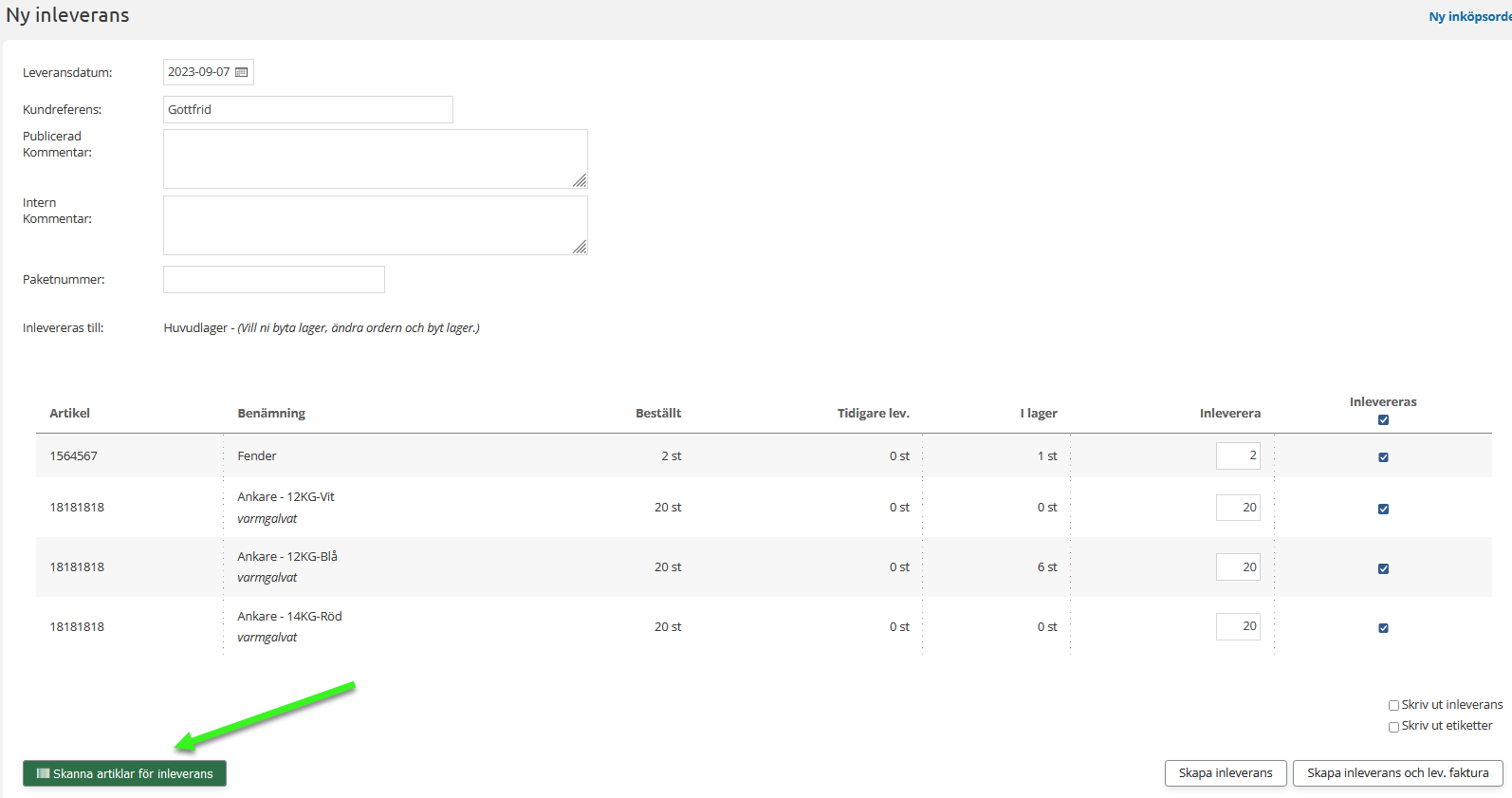Grab the resize handle of Publicerad Kommentar box
This screenshot has height=798, width=1512.
[580, 180]
